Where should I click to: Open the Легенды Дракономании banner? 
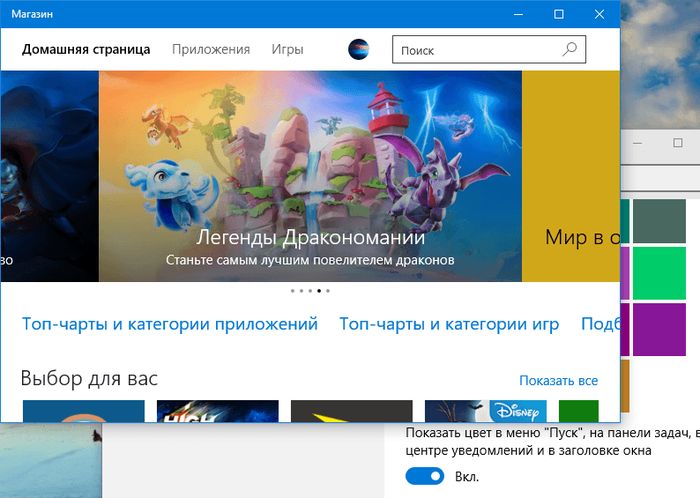click(310, 176)
